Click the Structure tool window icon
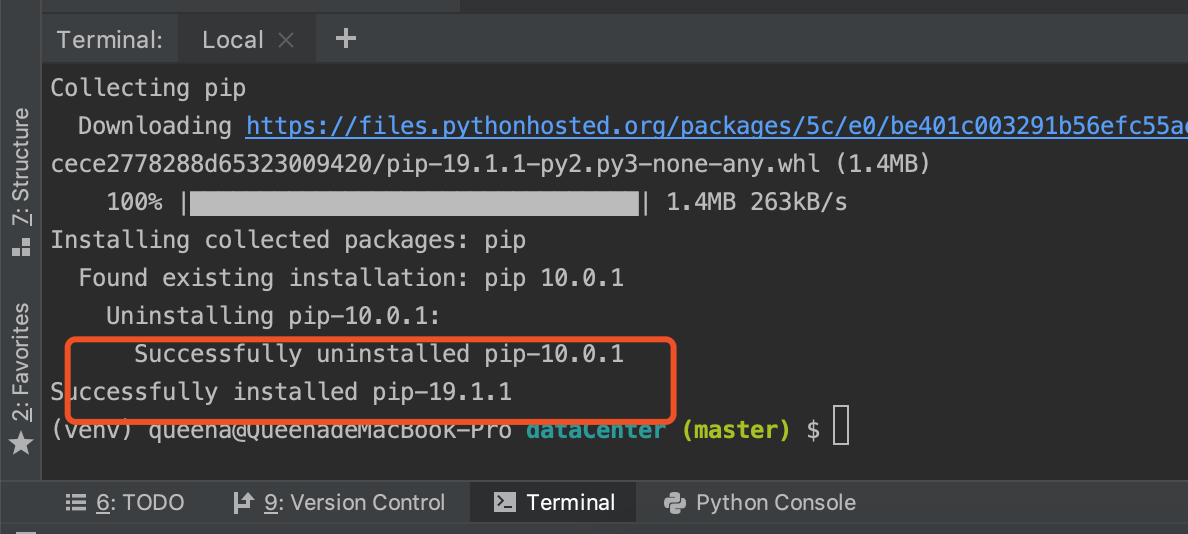1188x534 pixels. 21,245
